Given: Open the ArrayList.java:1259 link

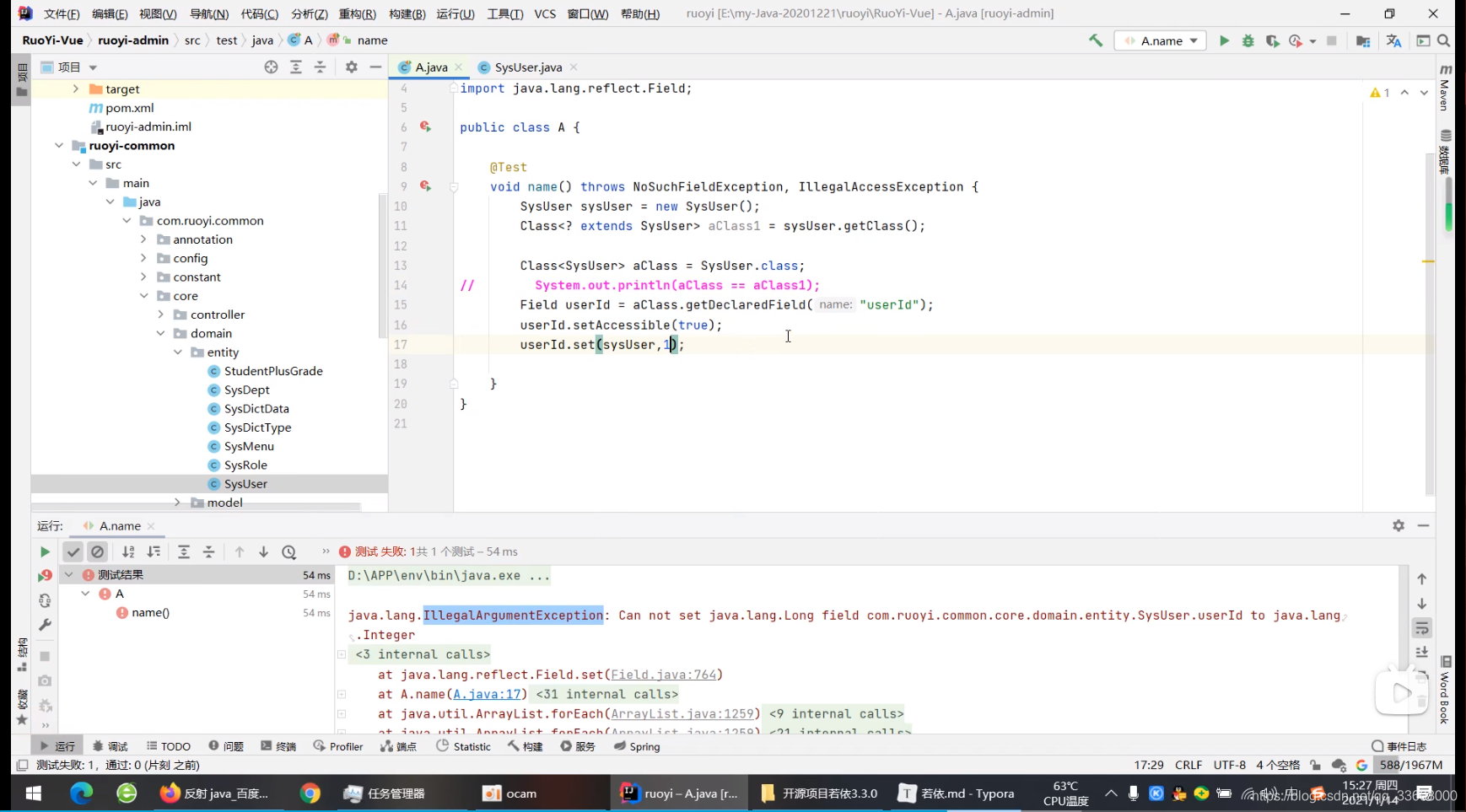Looking at the screenshot, I should (682, 713).
